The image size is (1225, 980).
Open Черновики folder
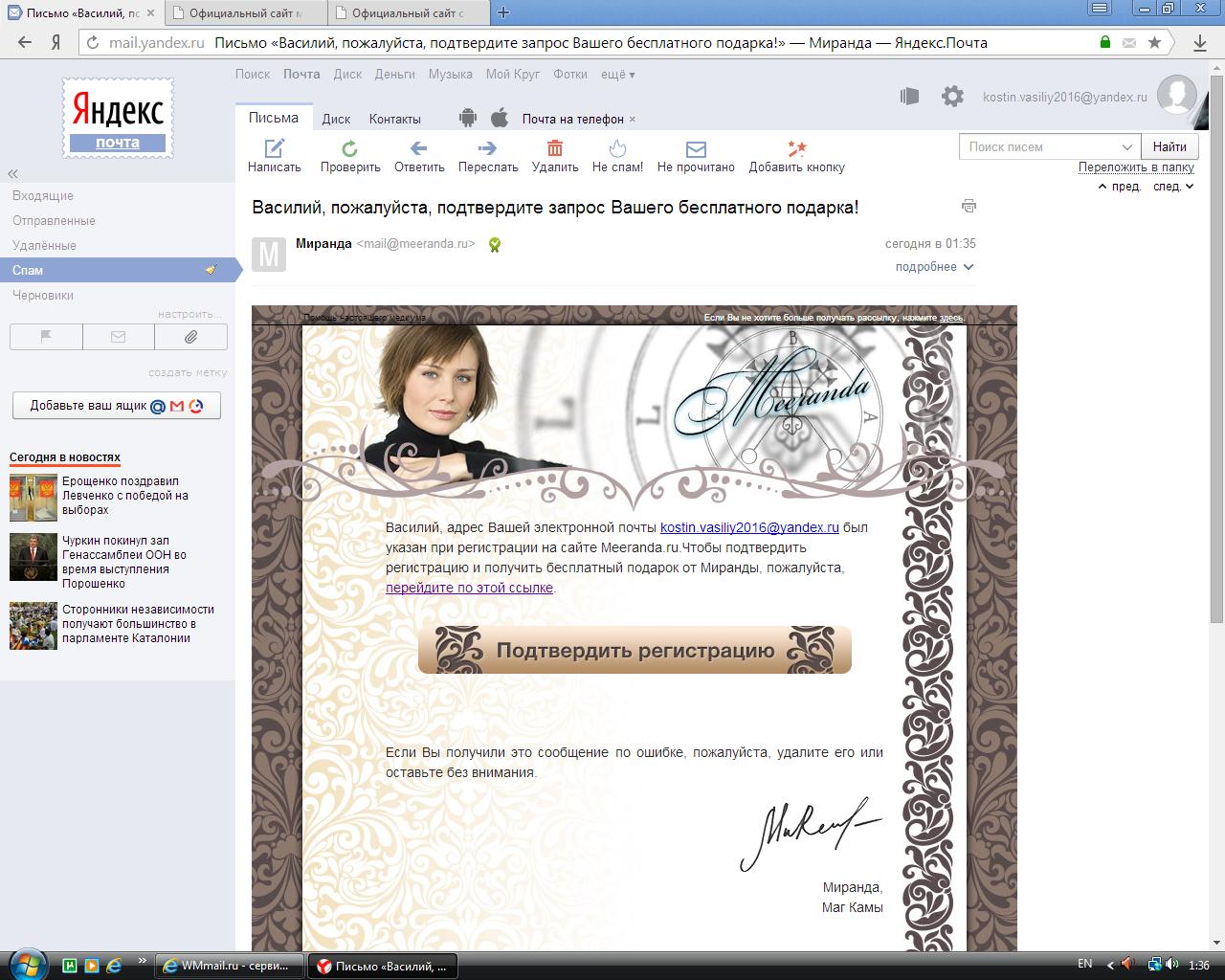pos(43,295)
